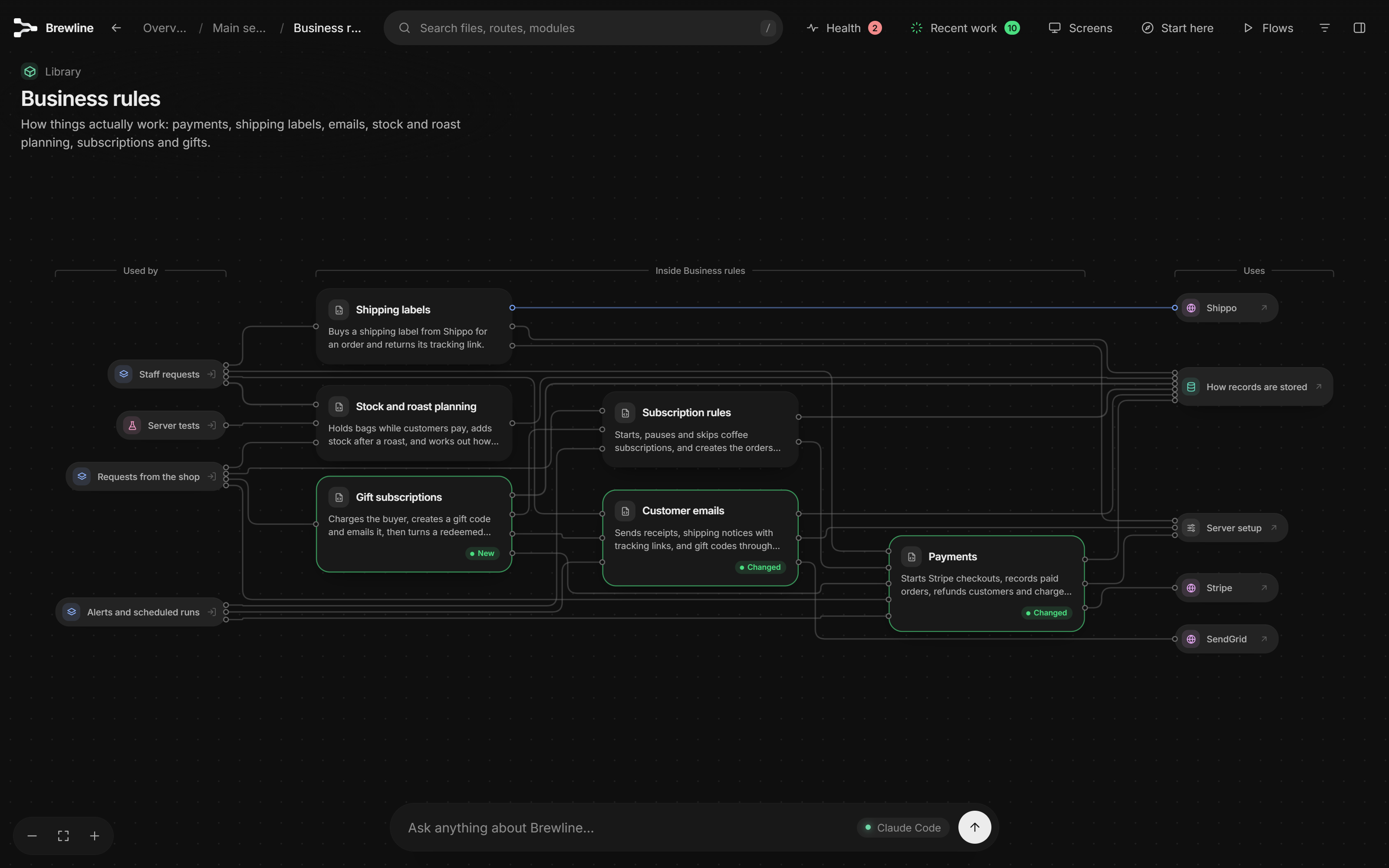Click the Business r... breadcrumb
This screenshot has width=1389, height=868.
(327, 27)
